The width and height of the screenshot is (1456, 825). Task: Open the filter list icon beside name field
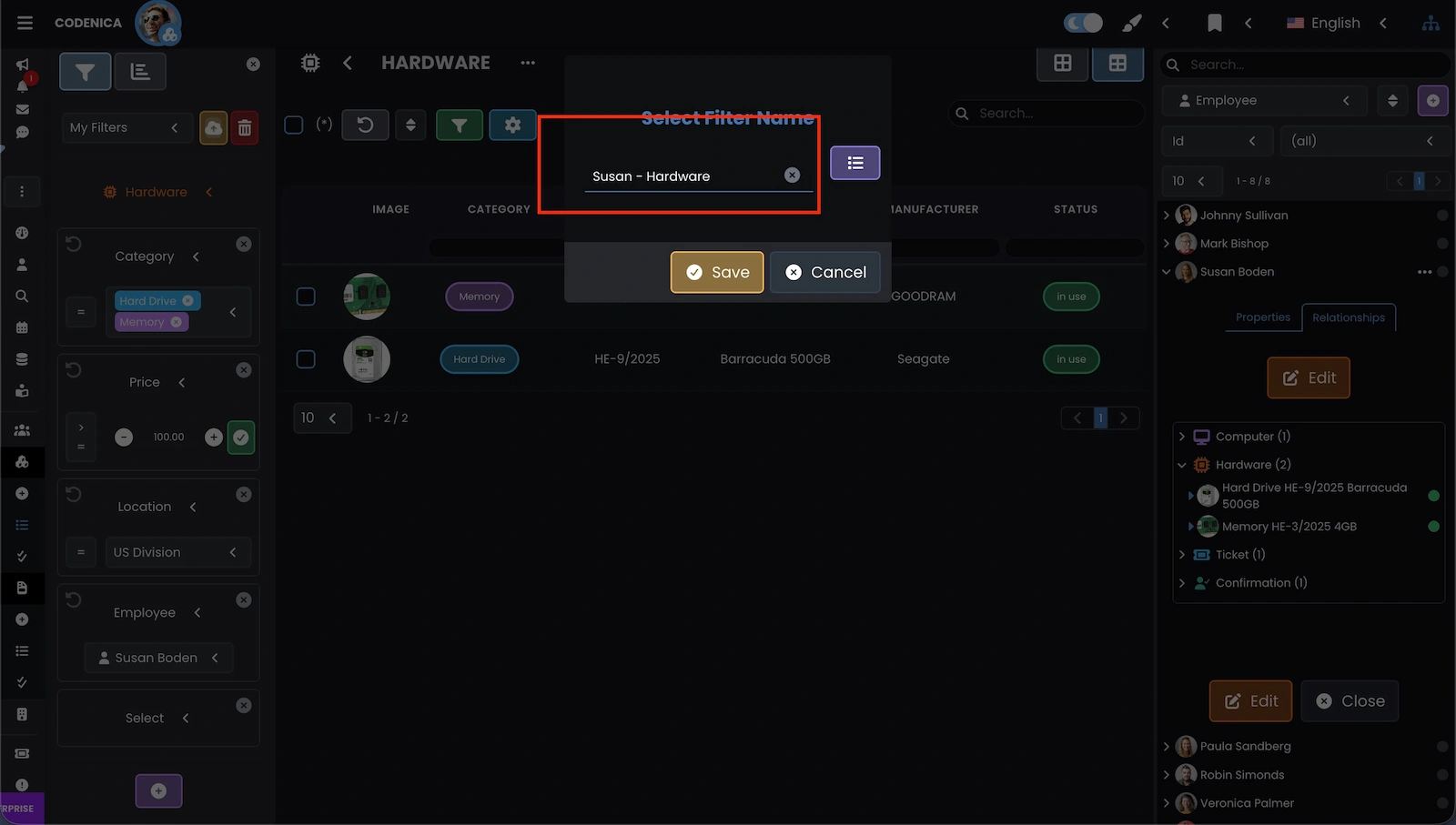854,163
